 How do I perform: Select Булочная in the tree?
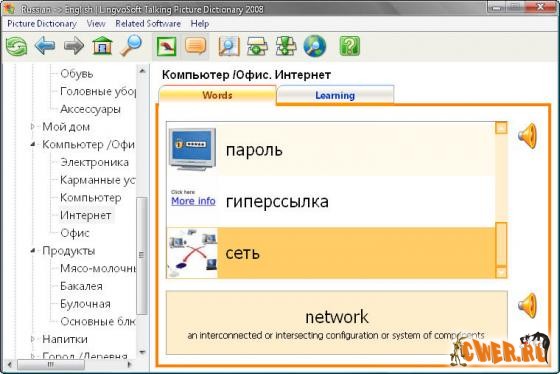pos(85,304)
